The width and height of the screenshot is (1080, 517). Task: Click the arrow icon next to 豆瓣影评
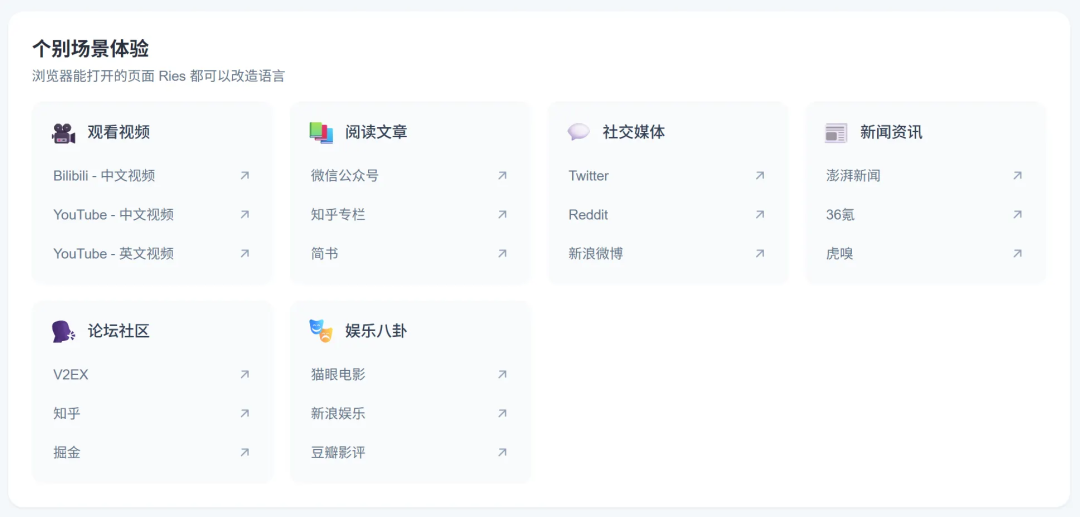point(502,453)
